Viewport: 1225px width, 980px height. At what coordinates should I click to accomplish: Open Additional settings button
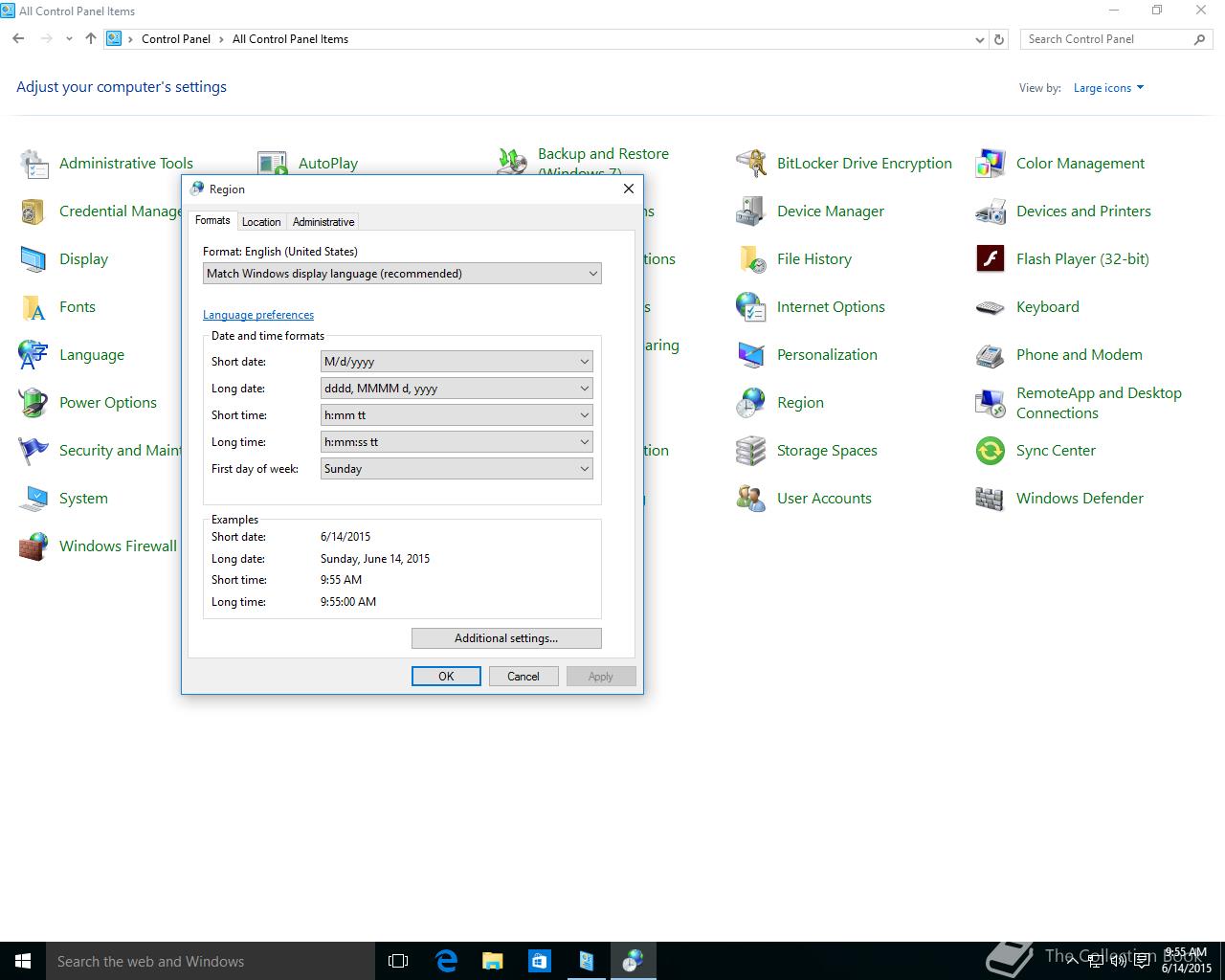506,638
